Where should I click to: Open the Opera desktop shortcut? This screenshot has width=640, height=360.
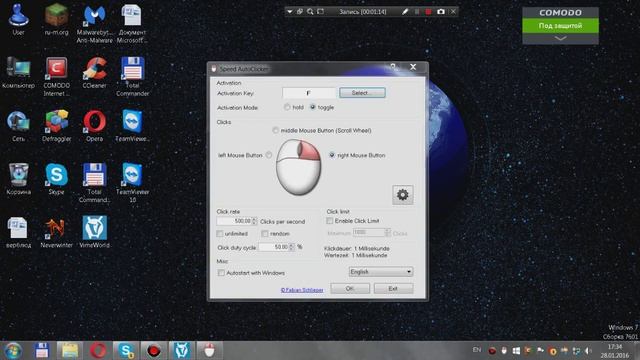[x=94, y=125]
